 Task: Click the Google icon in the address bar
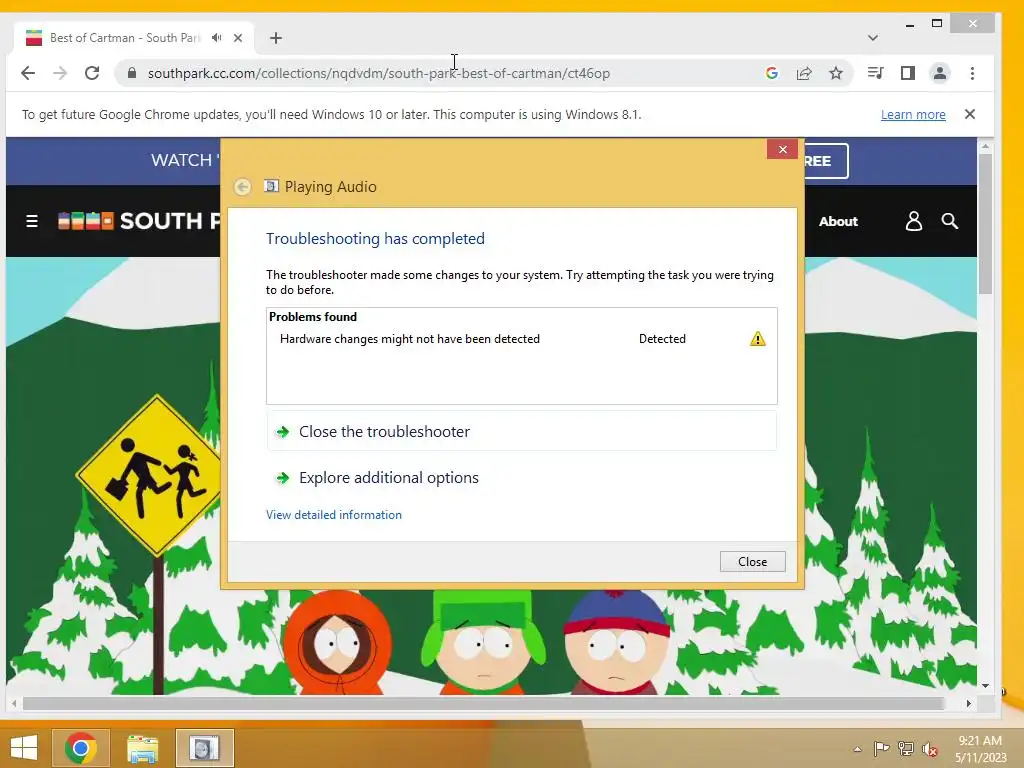[772, 73]
